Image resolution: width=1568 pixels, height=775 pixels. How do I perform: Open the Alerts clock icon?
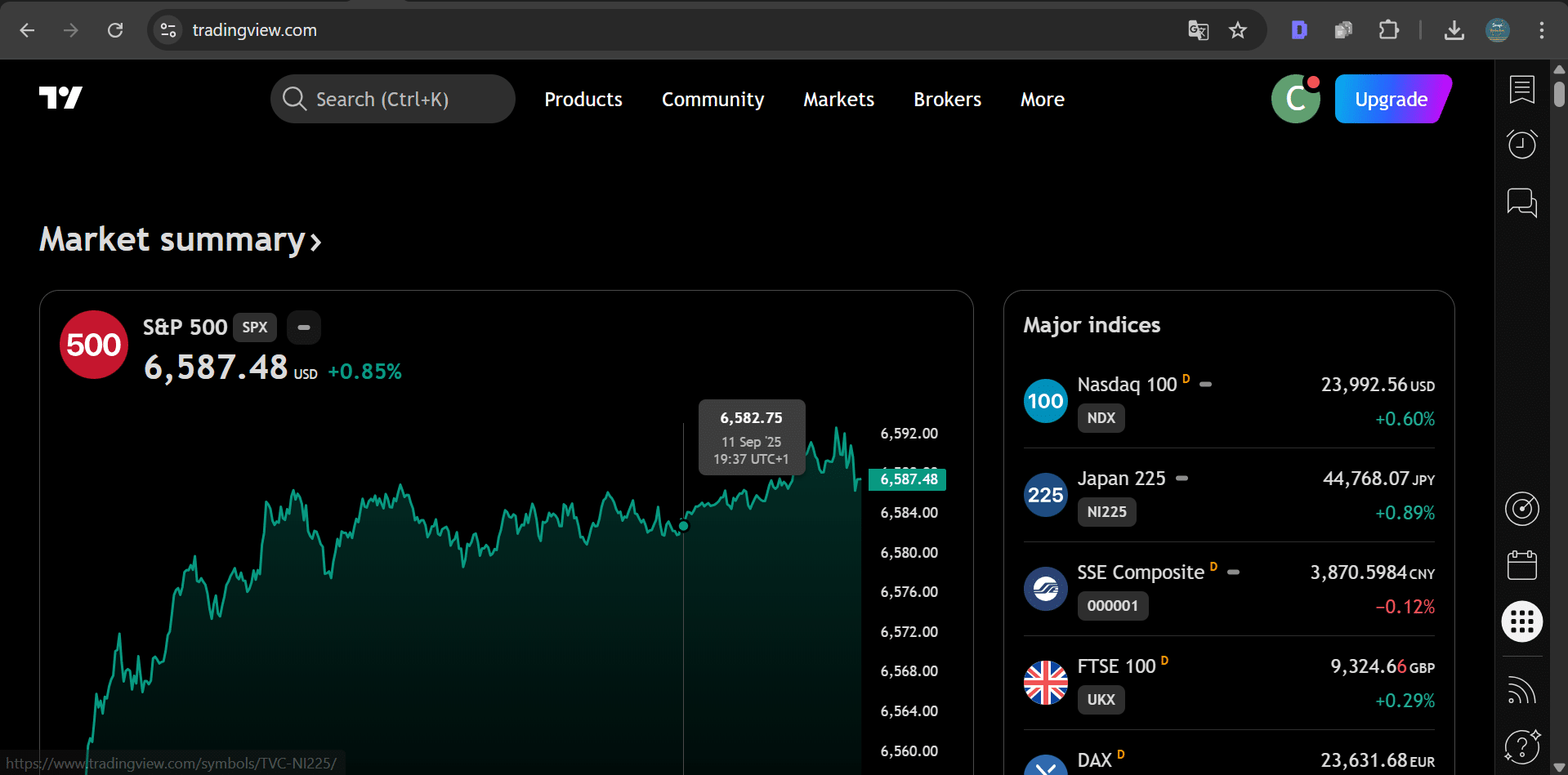1521,145
